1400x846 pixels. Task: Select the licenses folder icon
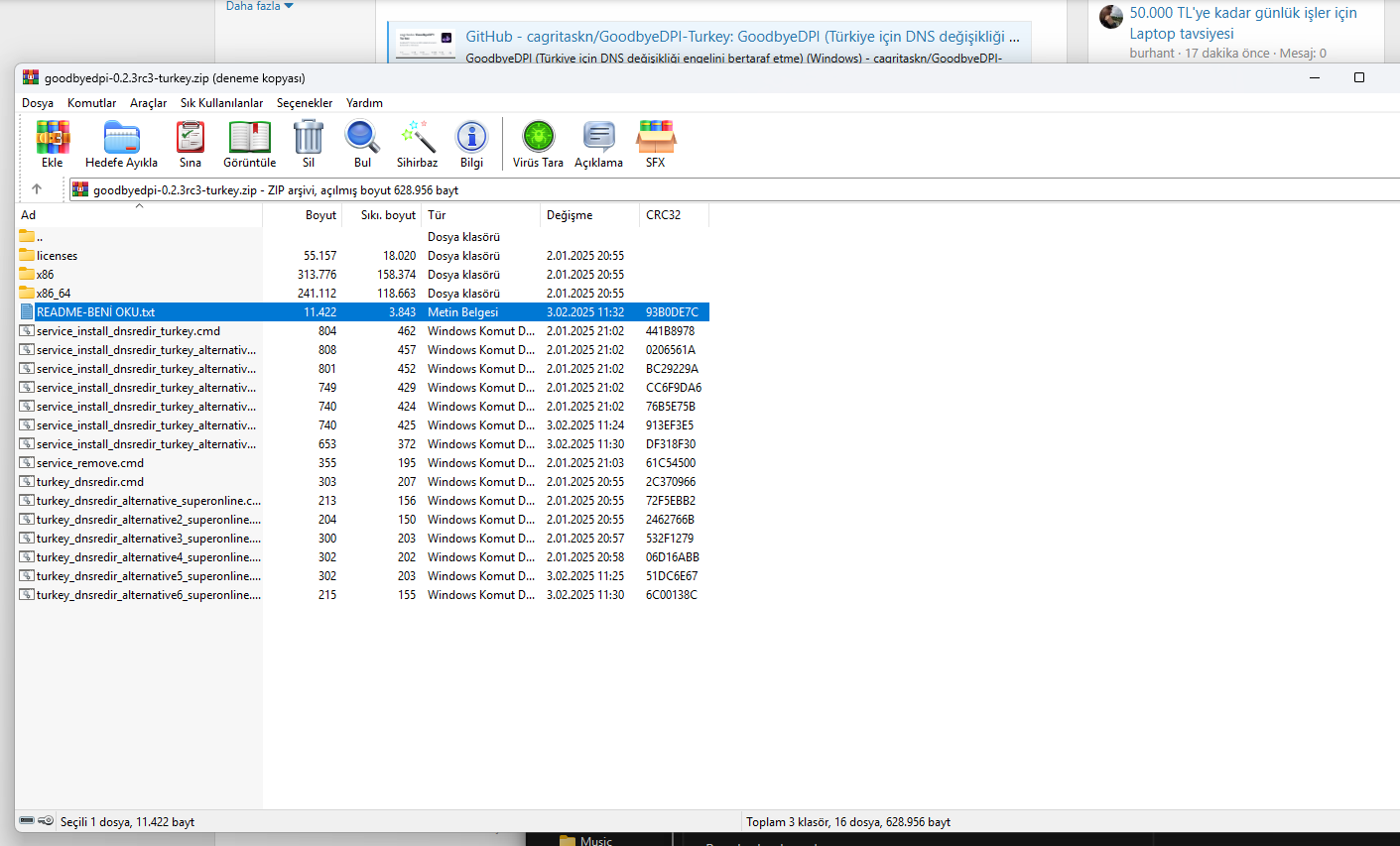click(x=27, y=256)
